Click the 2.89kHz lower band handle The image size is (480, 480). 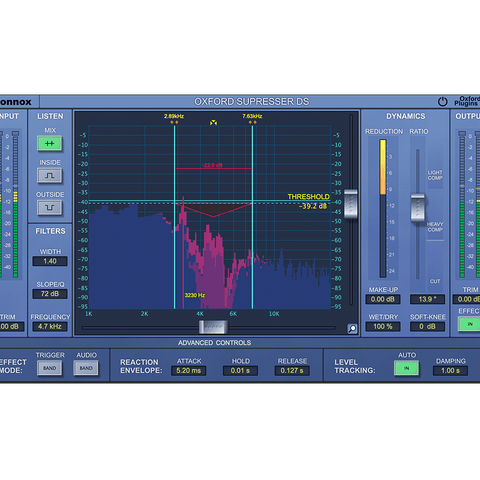point(174,122)
